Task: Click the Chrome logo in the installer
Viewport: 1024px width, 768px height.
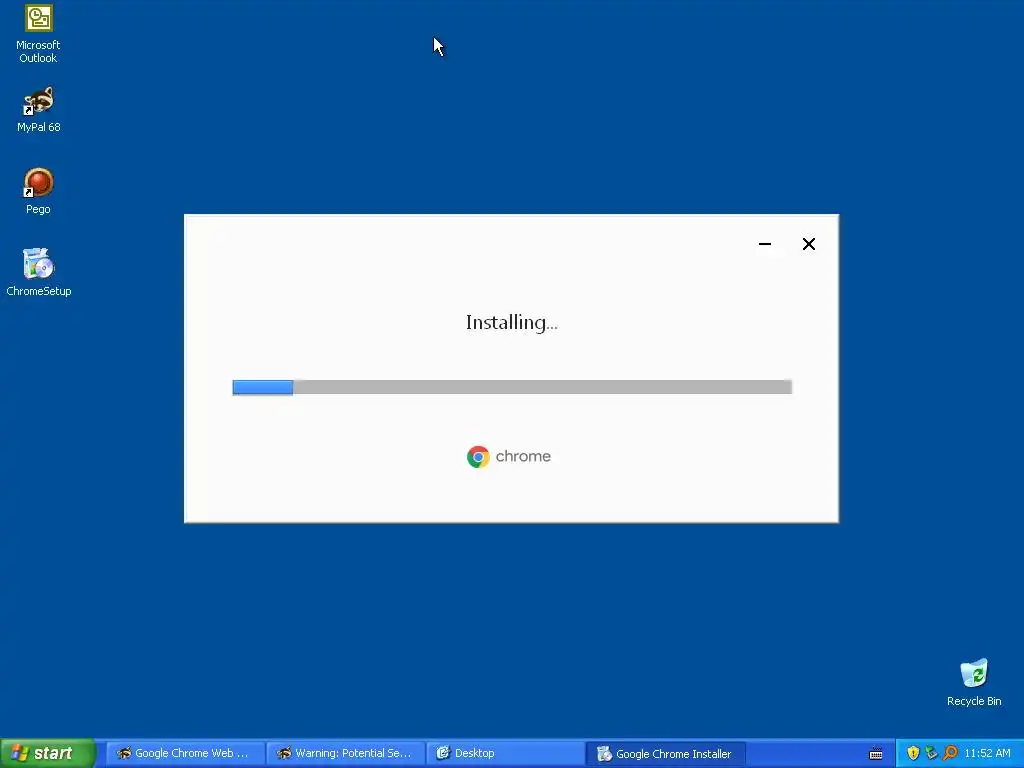Action: click(478, 456)
